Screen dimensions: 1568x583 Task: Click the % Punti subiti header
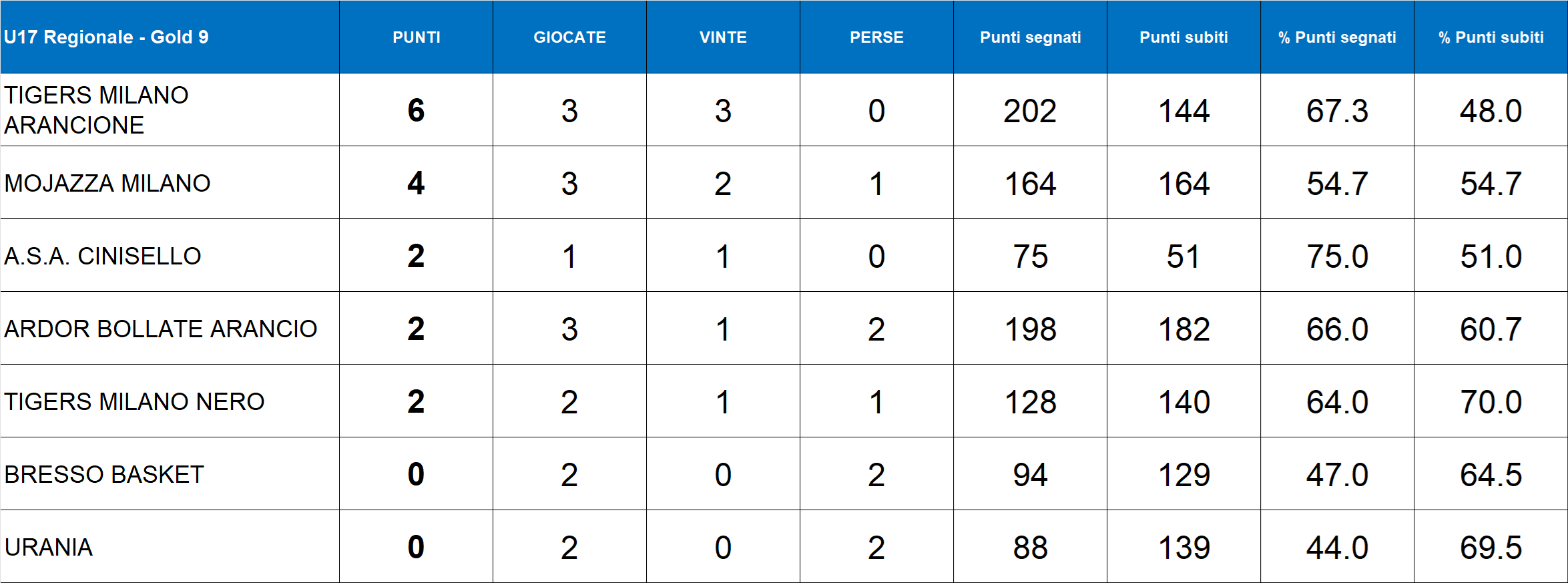coord(1491,37)
